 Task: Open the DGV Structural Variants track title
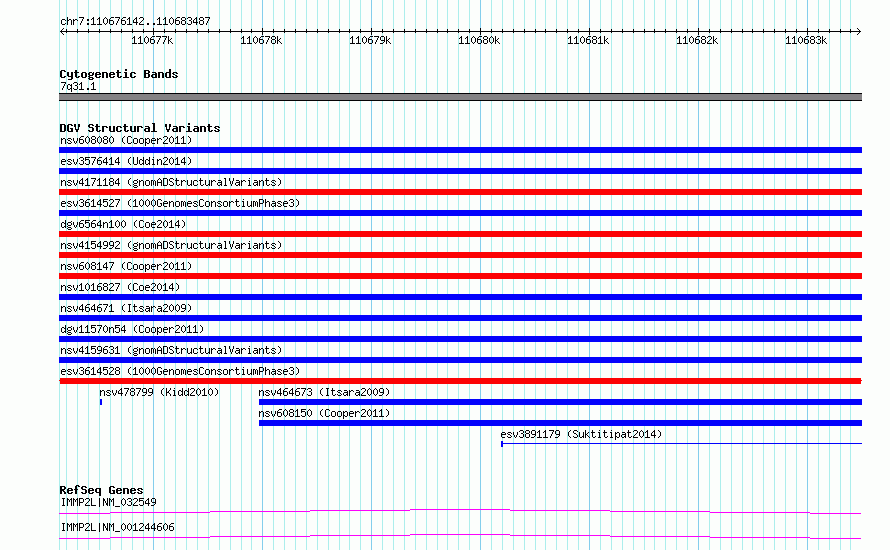(x=140, y=128)
